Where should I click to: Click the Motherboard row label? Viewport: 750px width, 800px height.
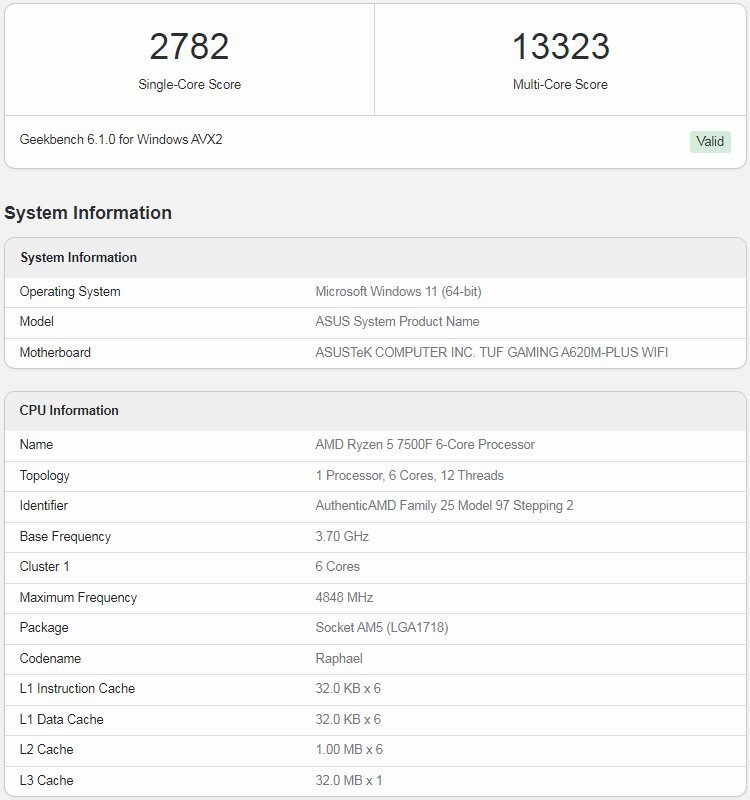[55, 352]
